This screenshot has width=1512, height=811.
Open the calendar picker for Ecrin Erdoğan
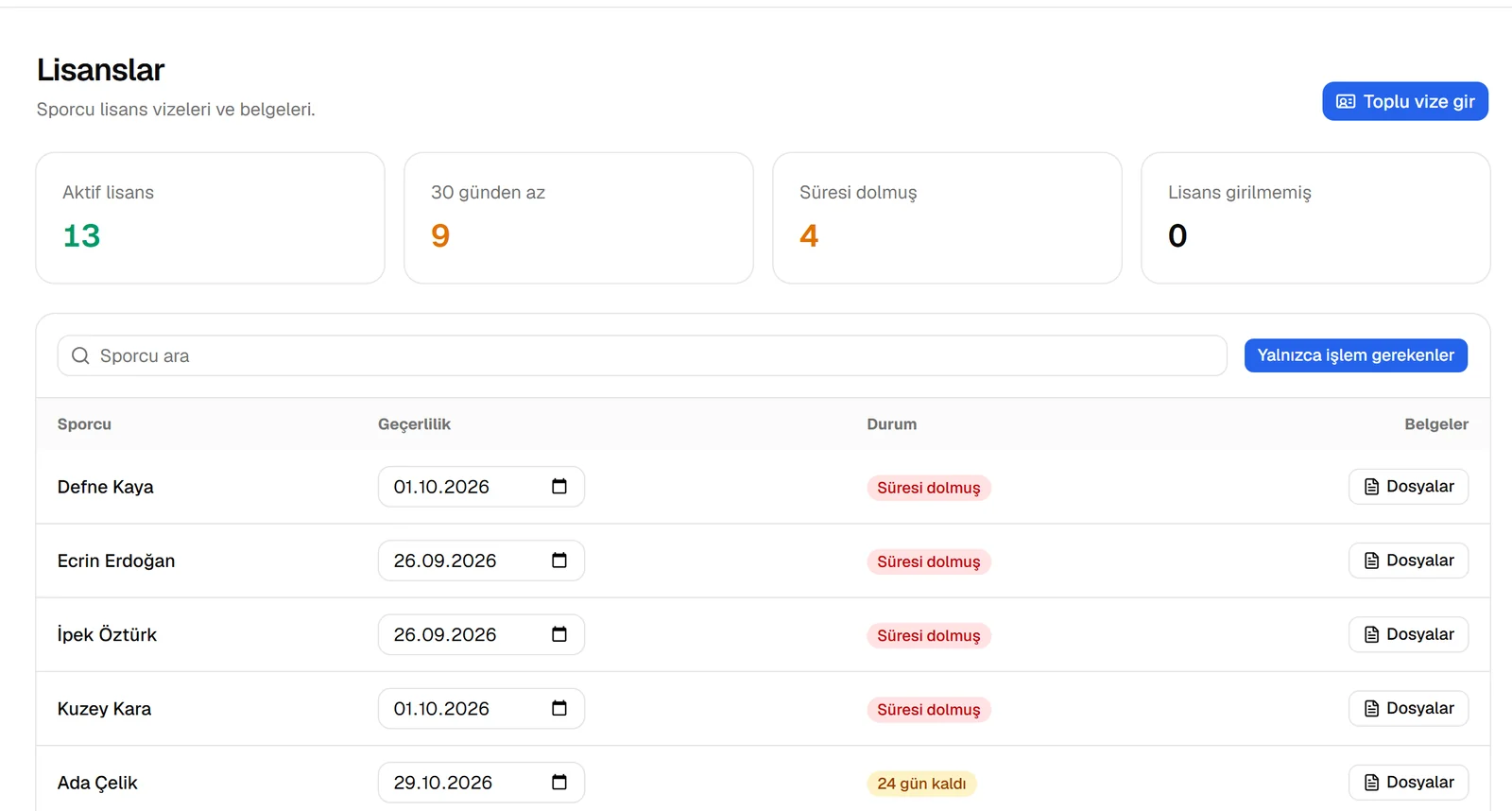tap(559, 561)
